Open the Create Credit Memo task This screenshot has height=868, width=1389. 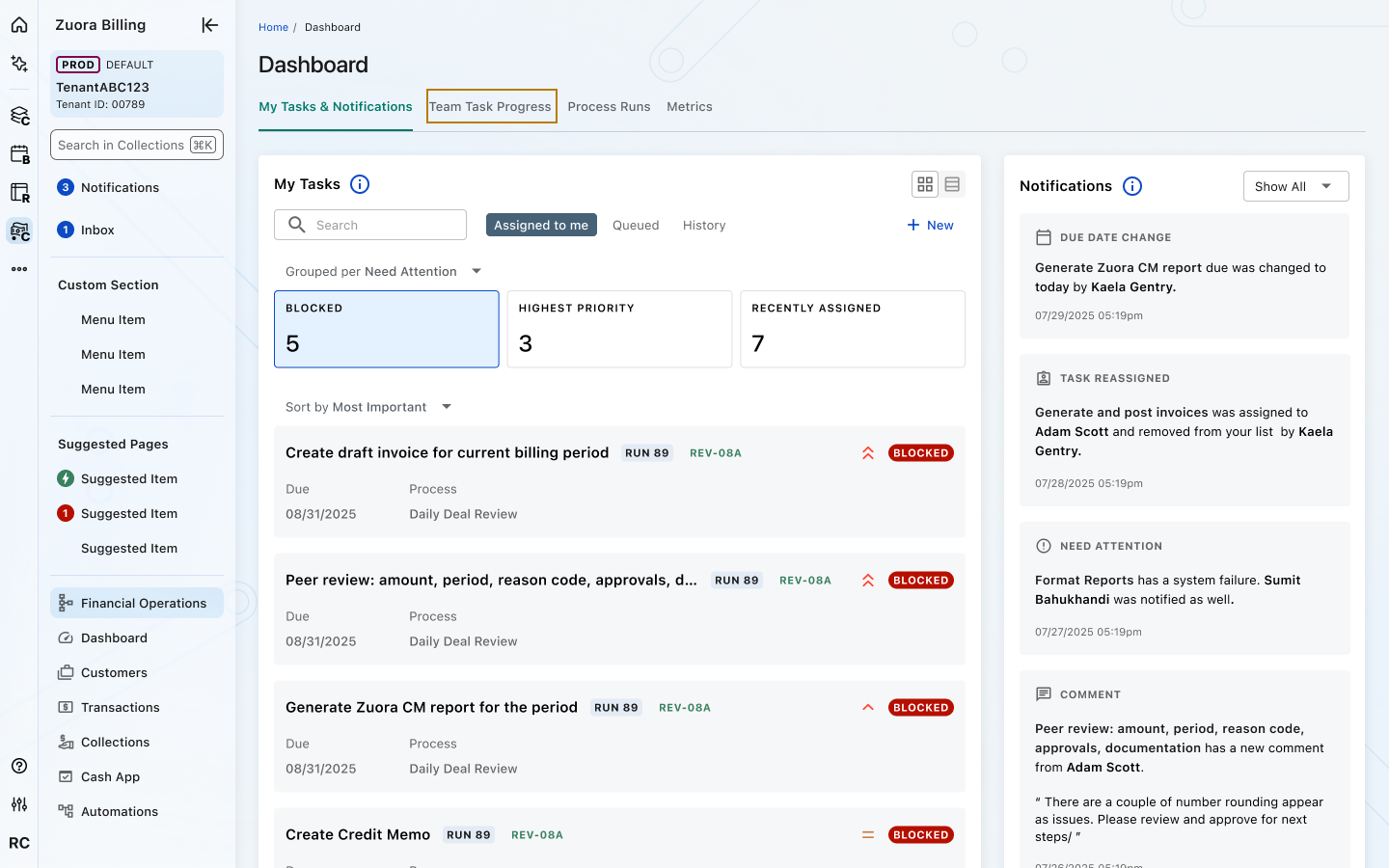coord(358,835)
